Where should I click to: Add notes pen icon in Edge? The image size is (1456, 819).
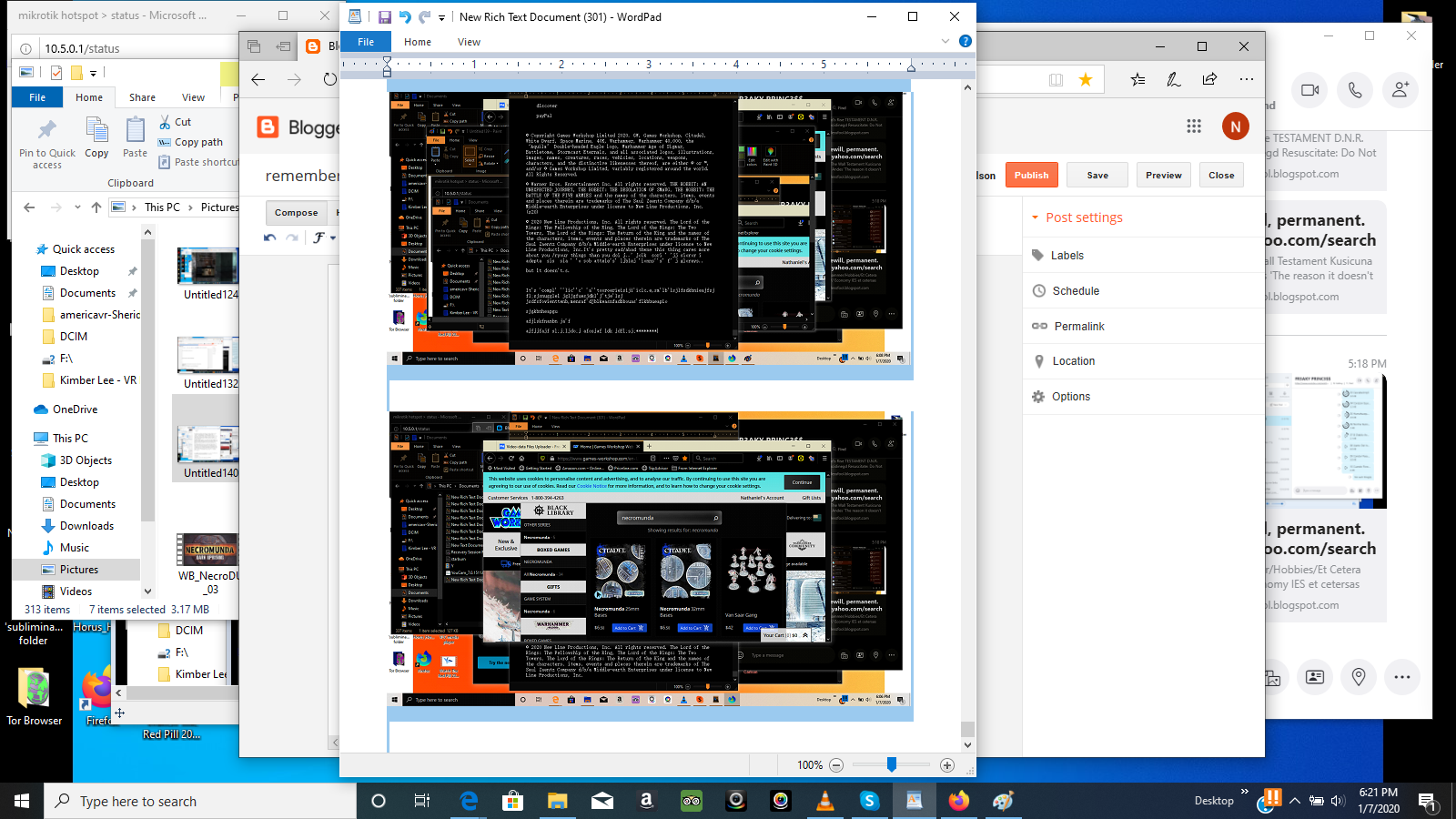[1174, 79]
